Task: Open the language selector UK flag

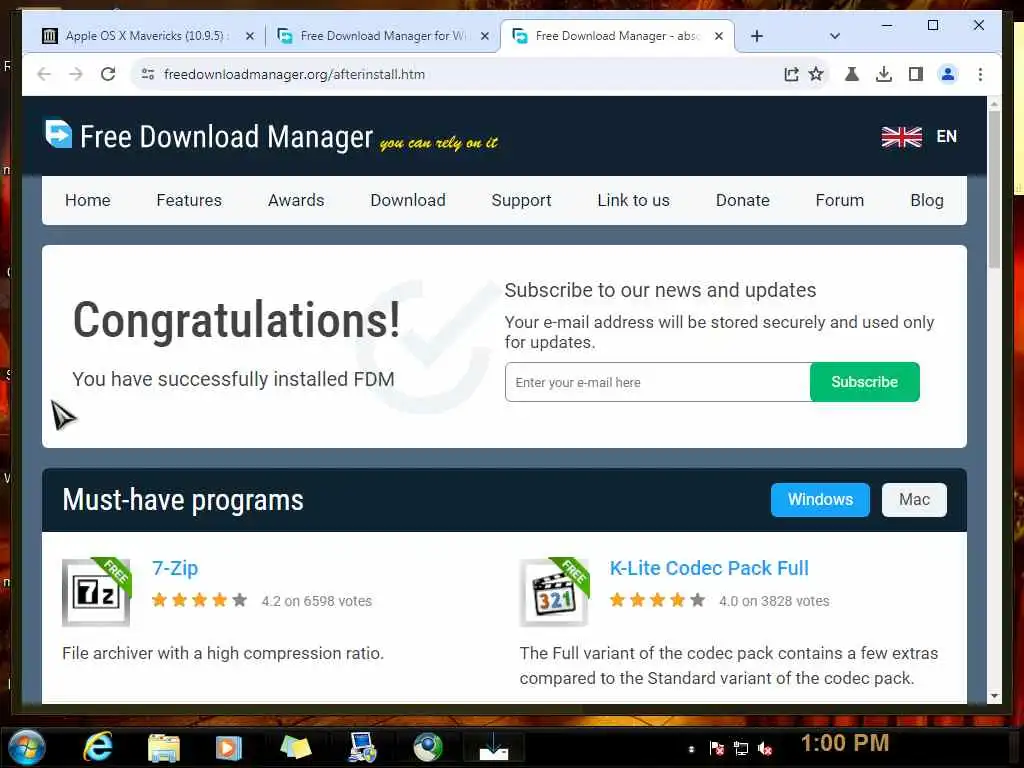Action: (901, 136)
